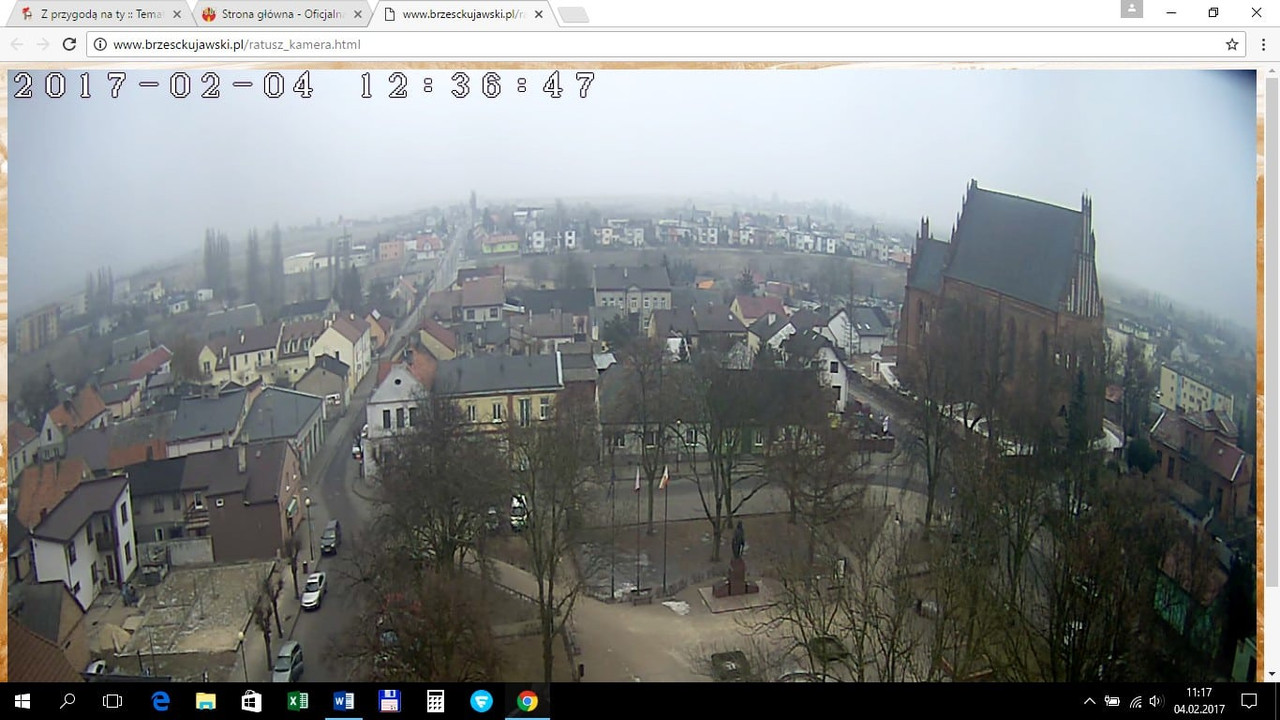
Task: Open Microsoft Word from the taskbar
Action: point(343,701)
